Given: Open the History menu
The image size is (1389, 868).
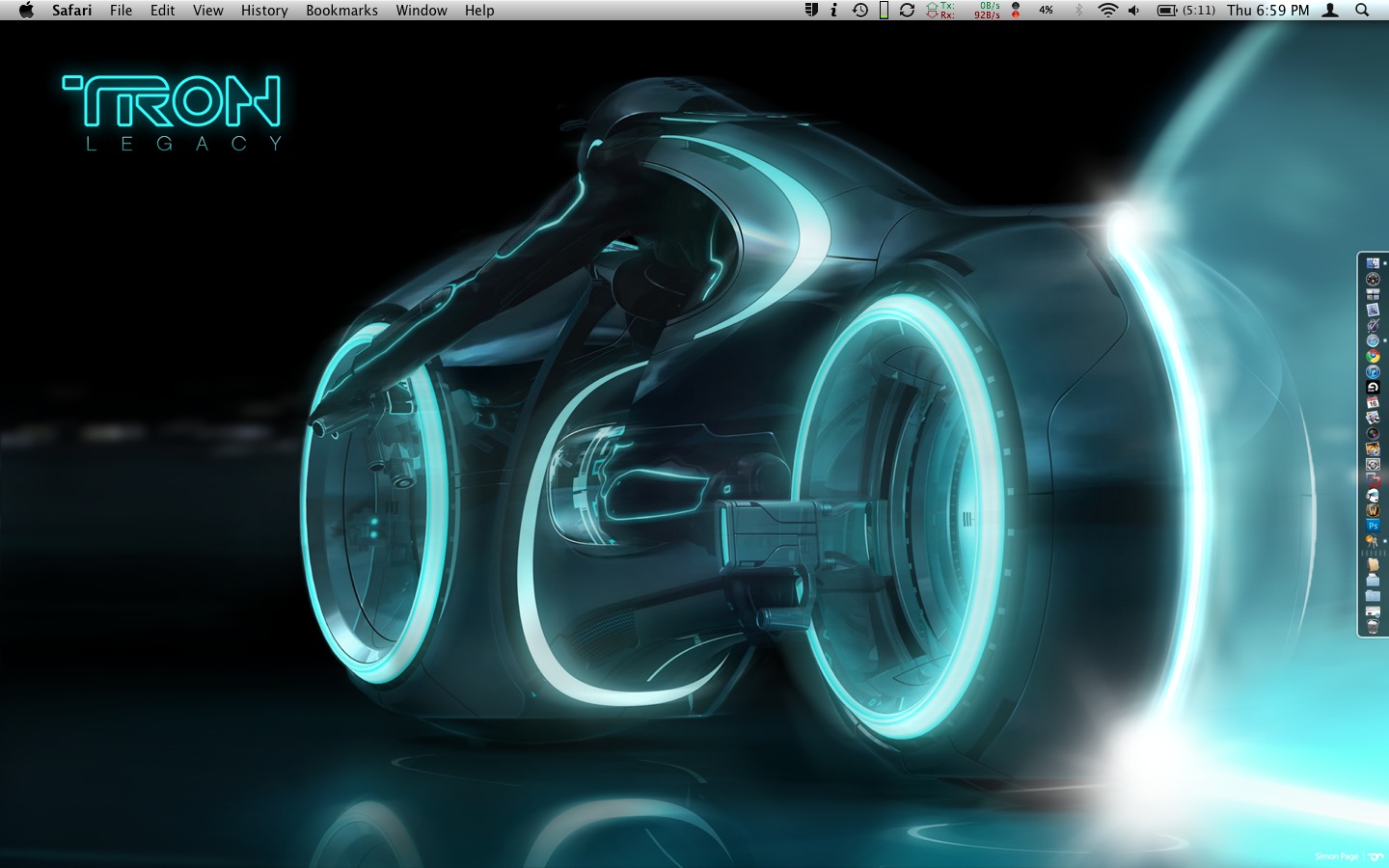Looking at the screenshot, I should click(264, 11).
